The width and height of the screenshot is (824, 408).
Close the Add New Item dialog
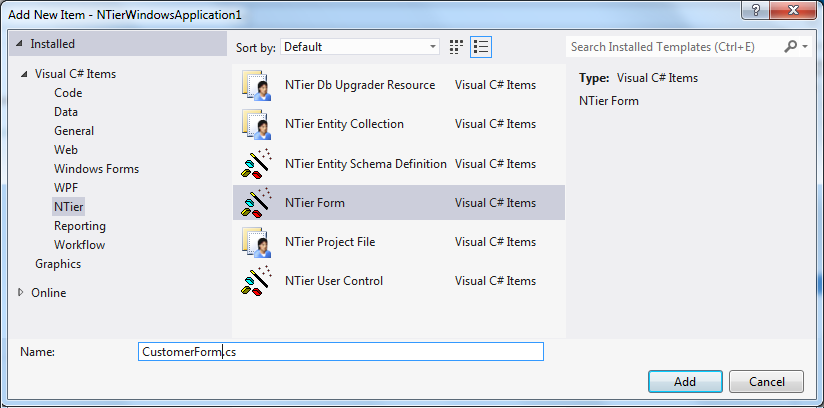[794, 10]
